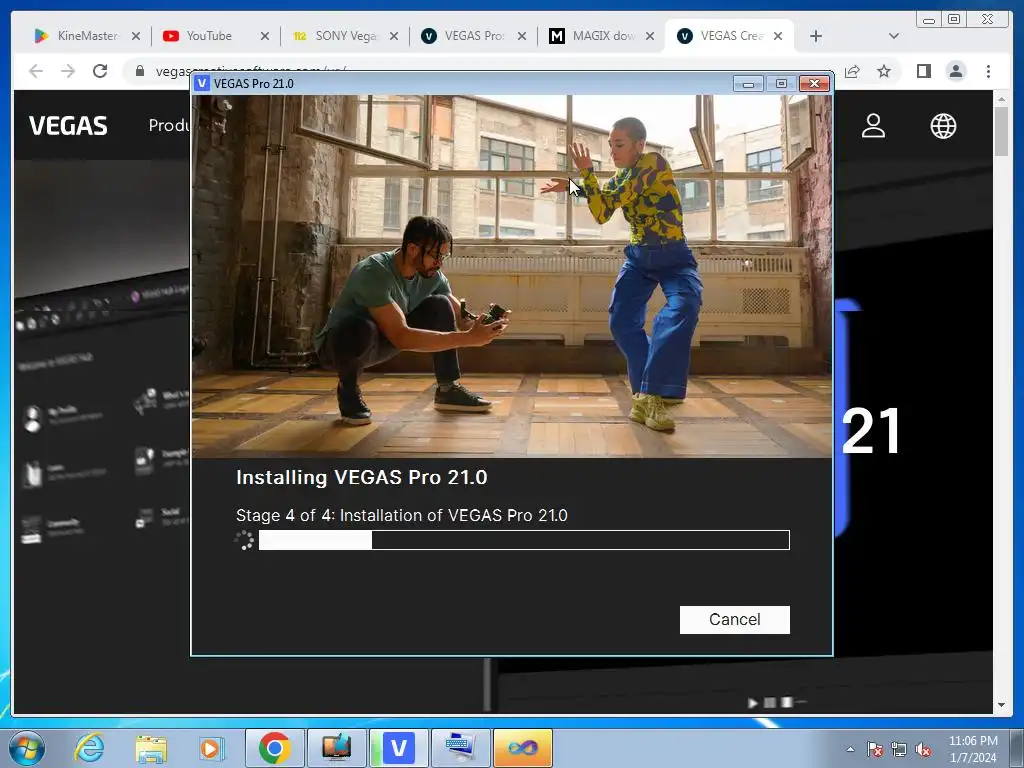Viewport: 1024px width, 768px height.
Task: Close the SONY Vegas tab
Action: click(394, 36)
